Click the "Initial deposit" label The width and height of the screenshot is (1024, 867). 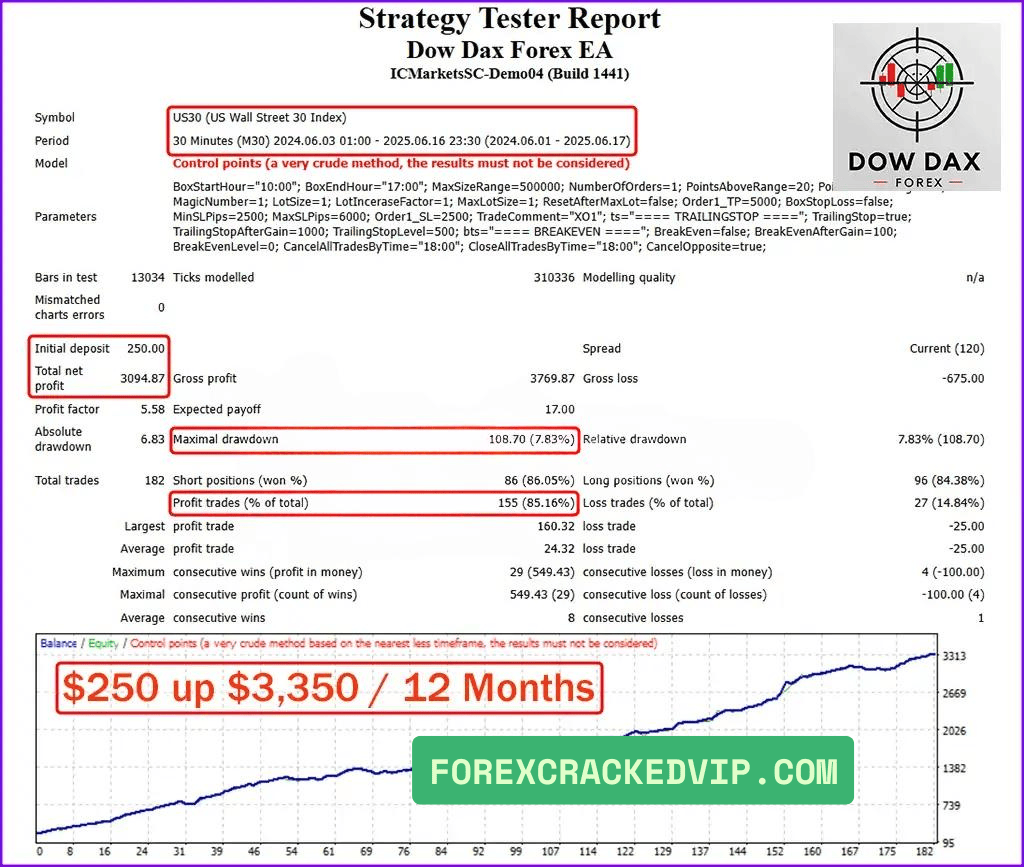(x=72, y=349)
